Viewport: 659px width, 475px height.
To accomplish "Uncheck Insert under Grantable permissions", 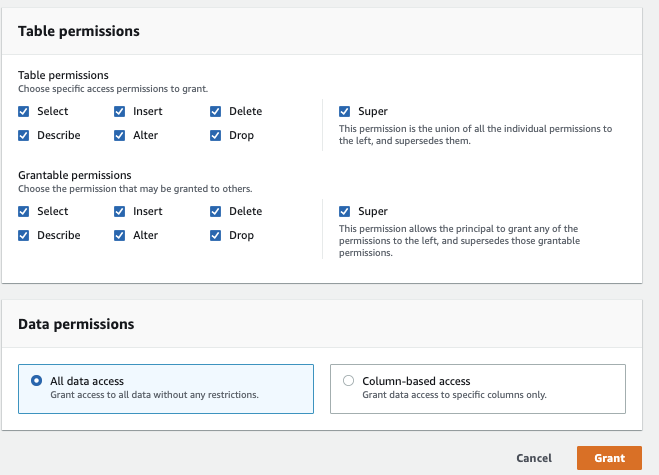I will click(x=120, y=211).
